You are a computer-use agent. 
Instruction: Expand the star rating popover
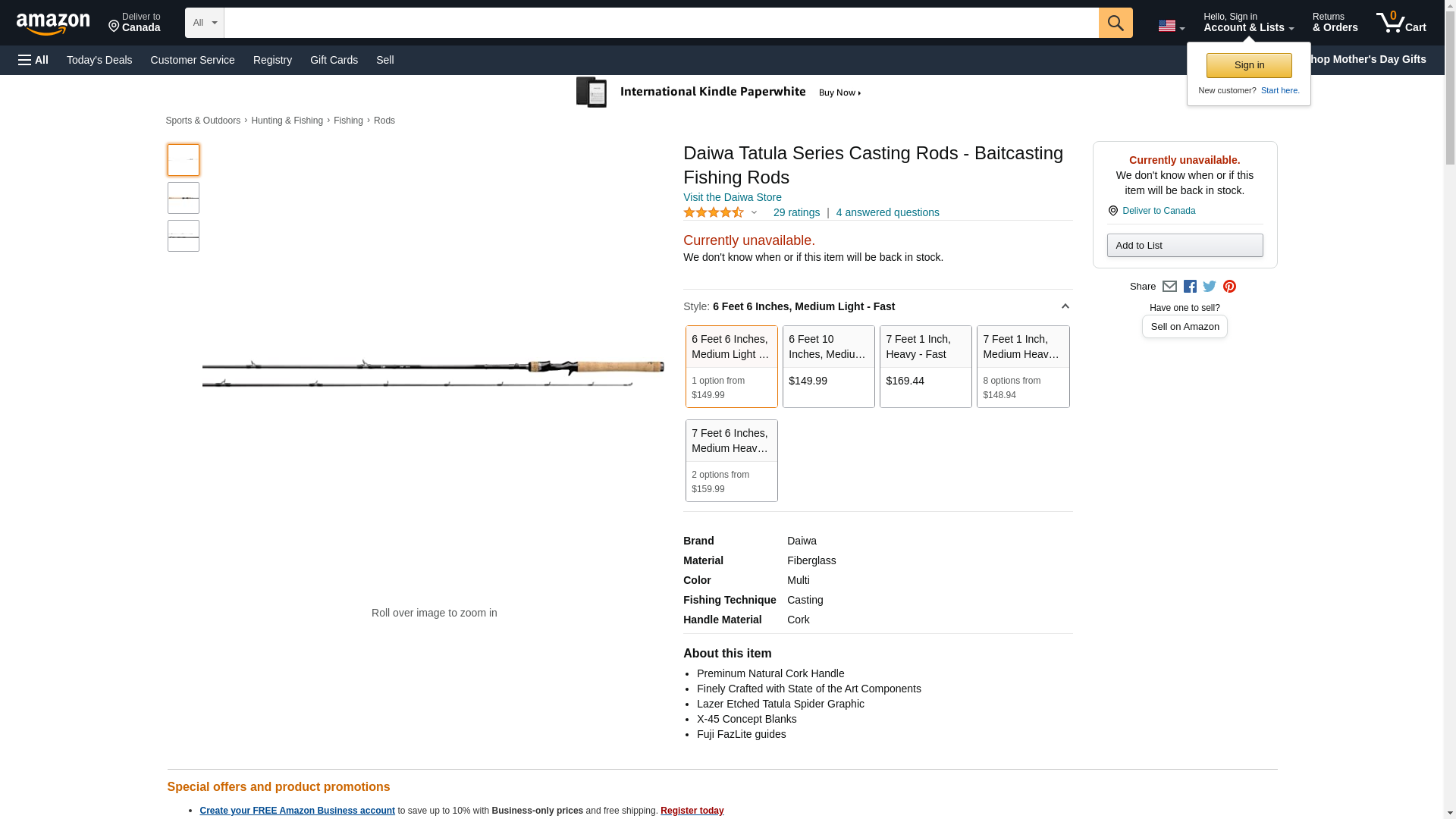tap(753, 213)
